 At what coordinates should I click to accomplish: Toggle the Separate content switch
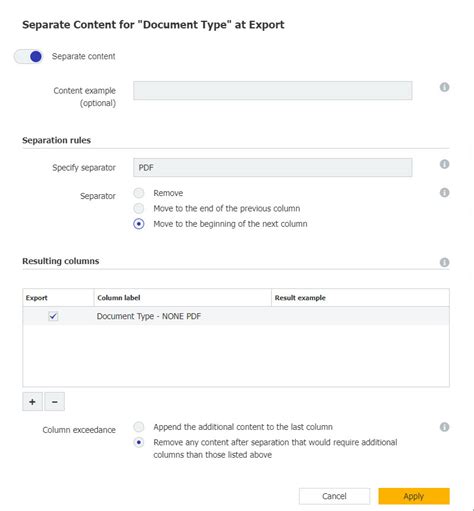(x=28, y=56)
